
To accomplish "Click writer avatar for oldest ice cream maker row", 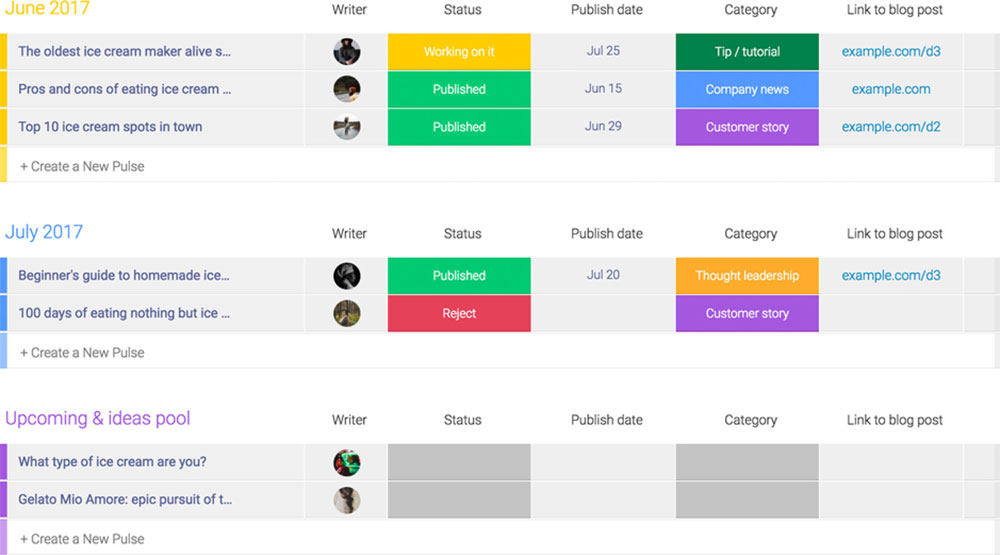I will (x=347, y=52).
